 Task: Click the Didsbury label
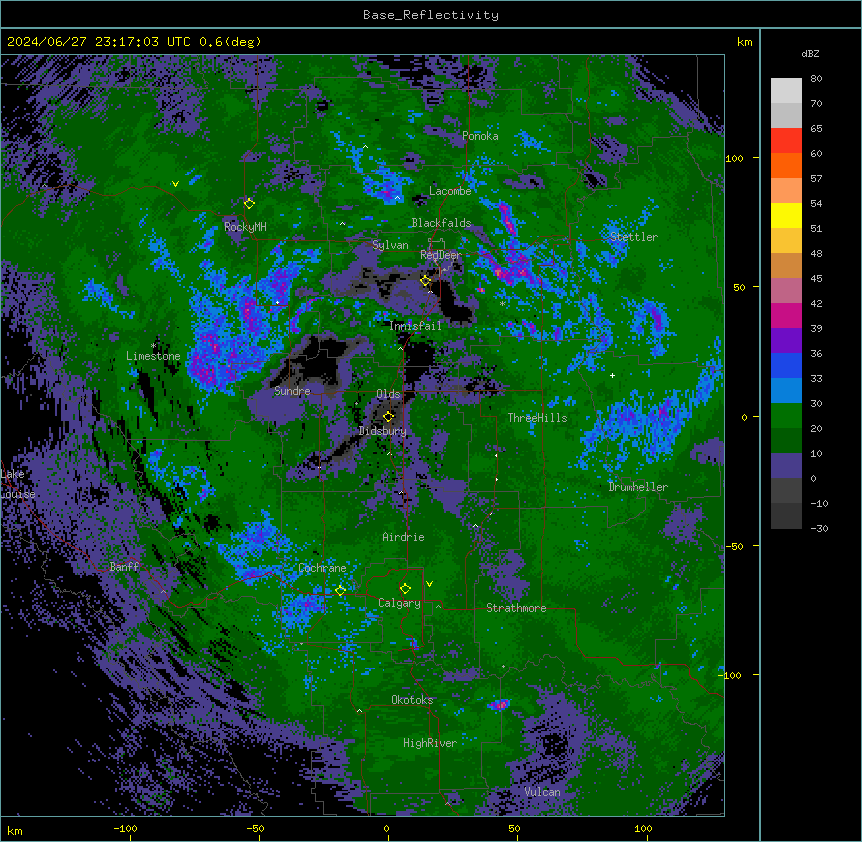pos(383,431)
